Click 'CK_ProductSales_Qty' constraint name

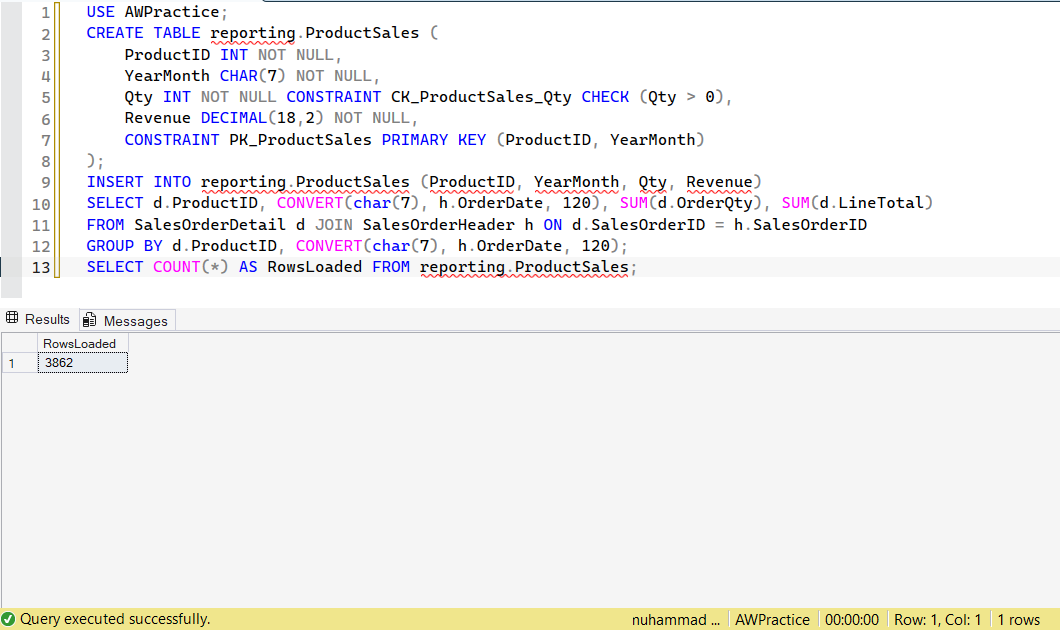tap(481, 97)
